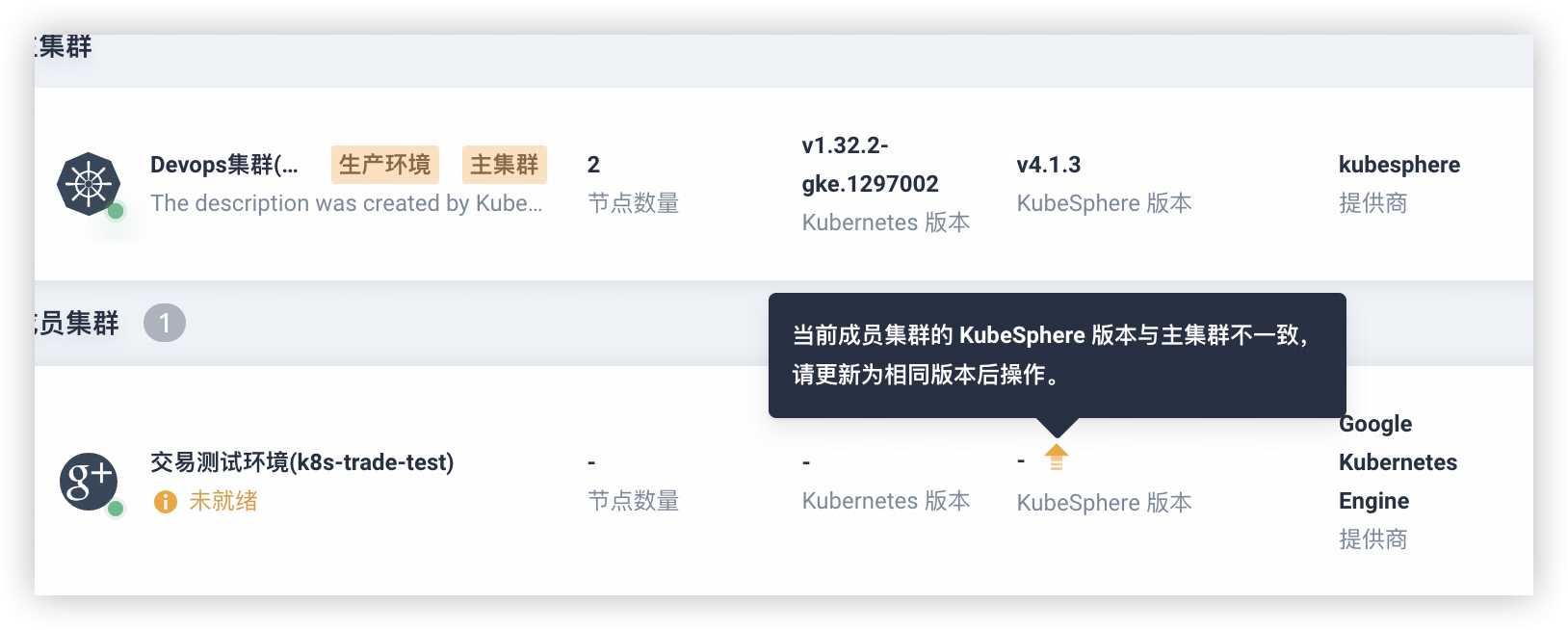
Task: Open the Devops集群 cluster name link
Action: [223, 165]
